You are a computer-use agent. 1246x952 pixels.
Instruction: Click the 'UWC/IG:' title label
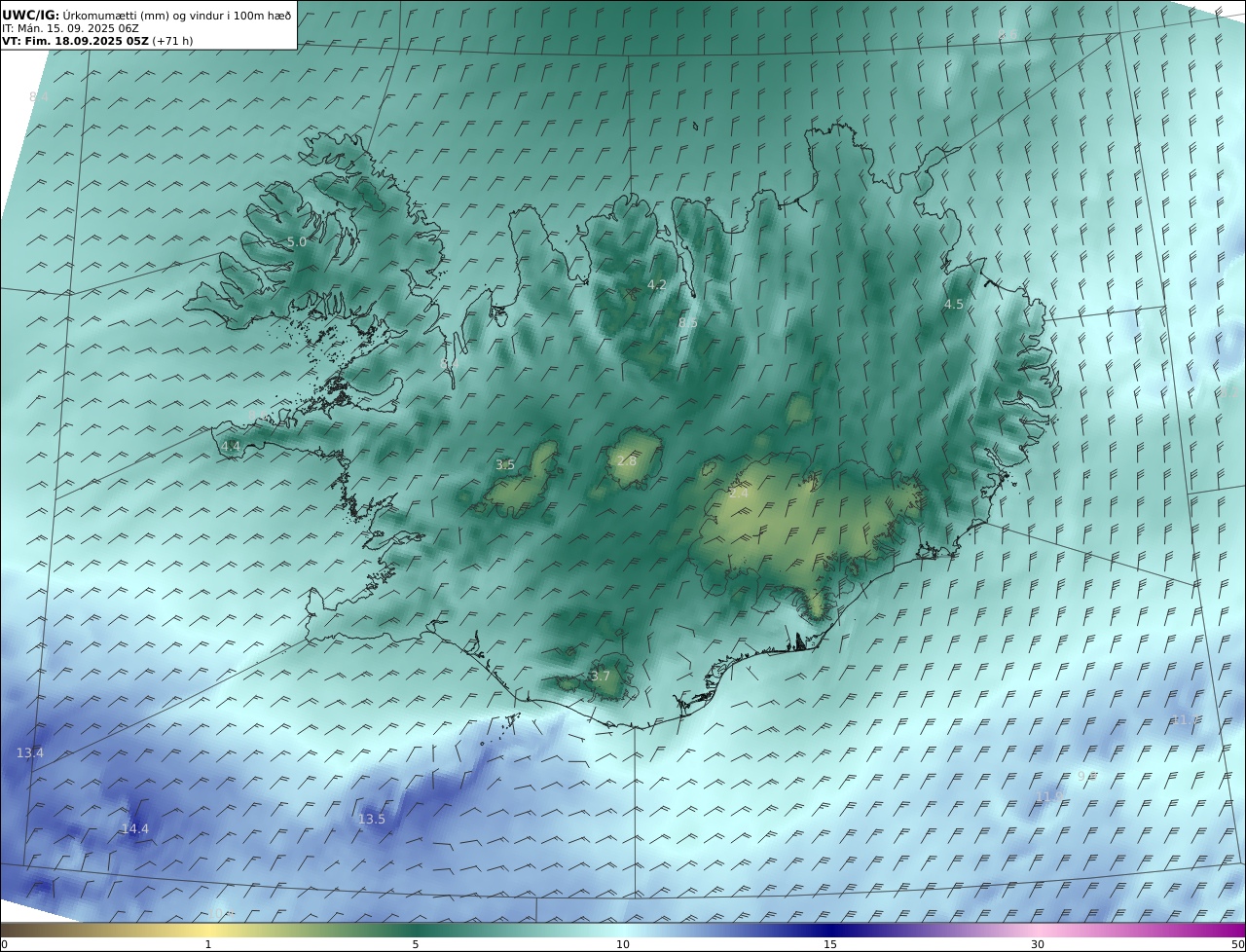pos(30,15)
